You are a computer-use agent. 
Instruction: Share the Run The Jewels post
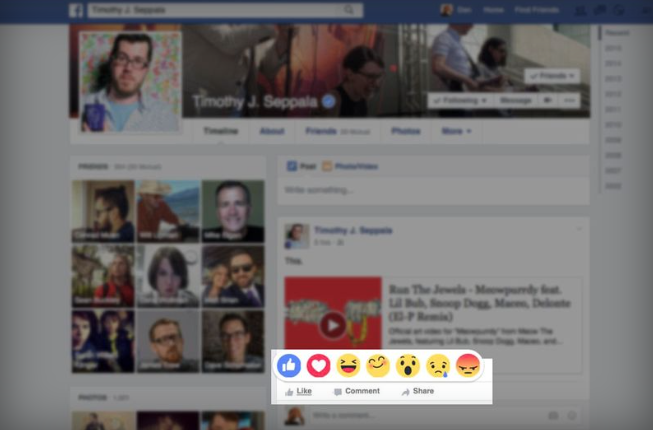(x=418, y=391)
